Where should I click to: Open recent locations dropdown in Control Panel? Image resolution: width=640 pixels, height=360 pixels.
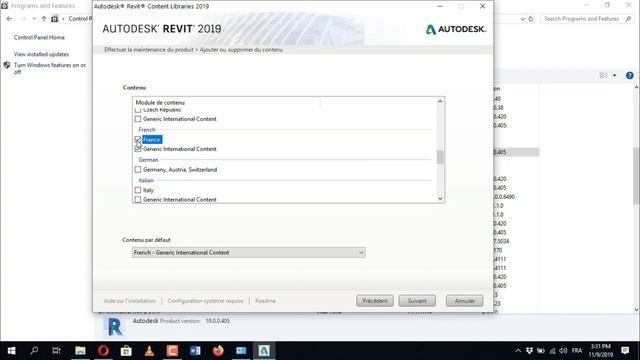click(34, 19)
